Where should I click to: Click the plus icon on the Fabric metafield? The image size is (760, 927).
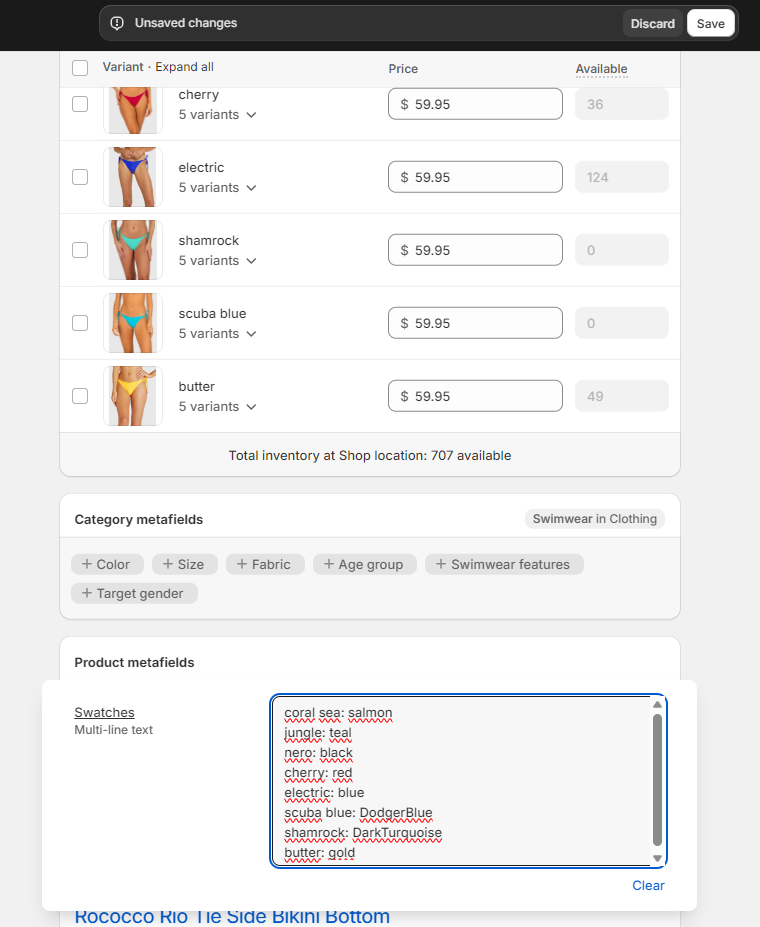pos(242,564)
